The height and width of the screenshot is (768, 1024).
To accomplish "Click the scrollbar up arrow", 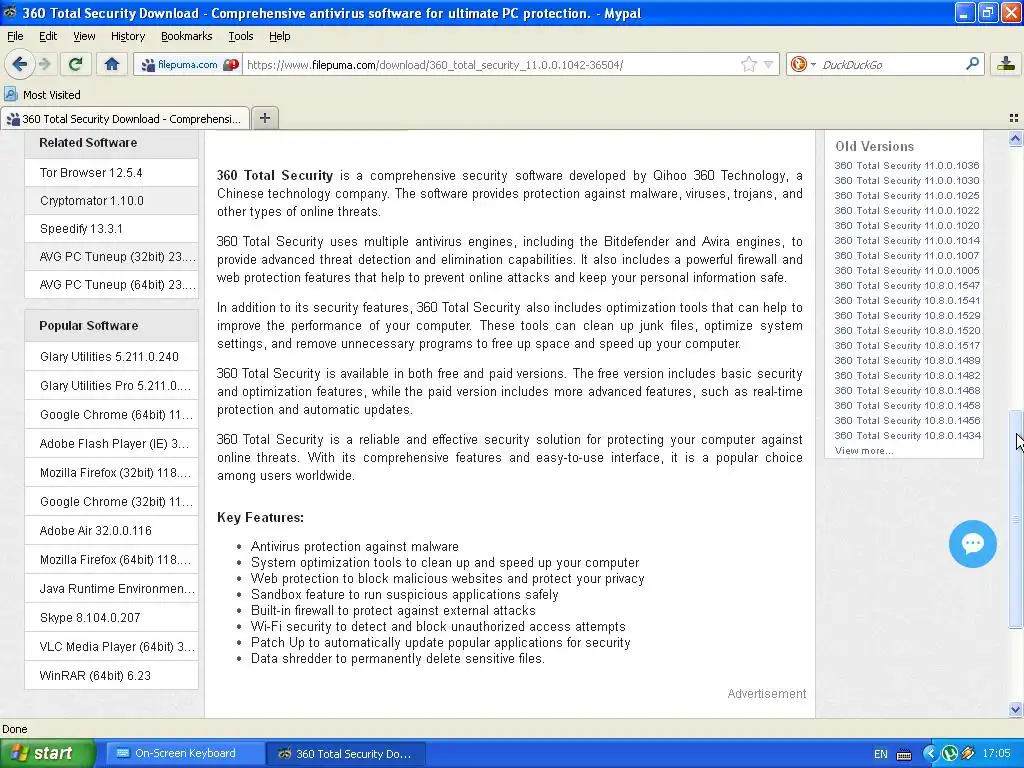I will click(x=1015, y=138).
